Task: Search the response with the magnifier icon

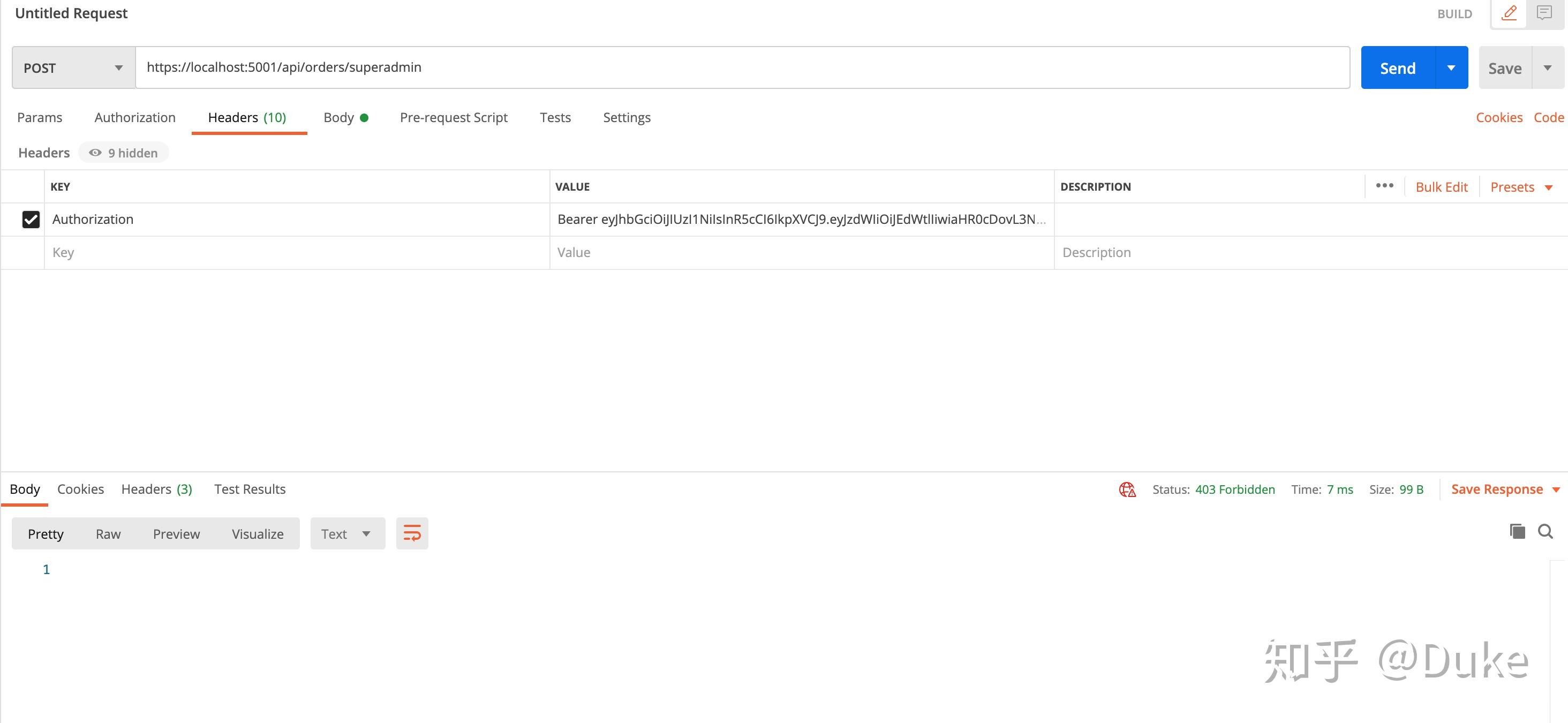Action: 1546,531
